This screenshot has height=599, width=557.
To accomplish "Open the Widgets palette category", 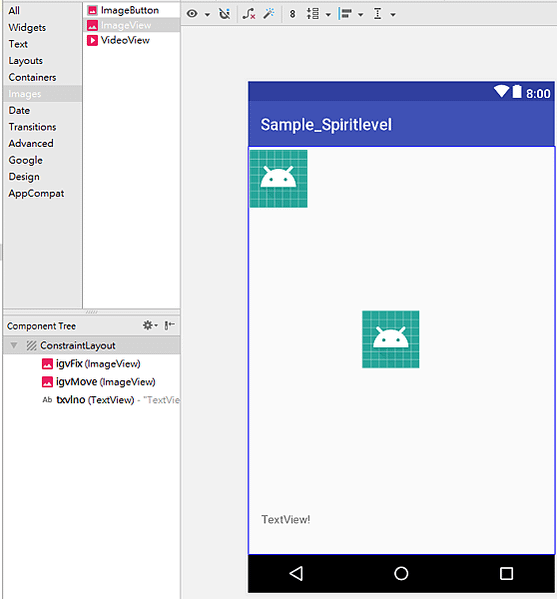I will click(x=27, y=28).
